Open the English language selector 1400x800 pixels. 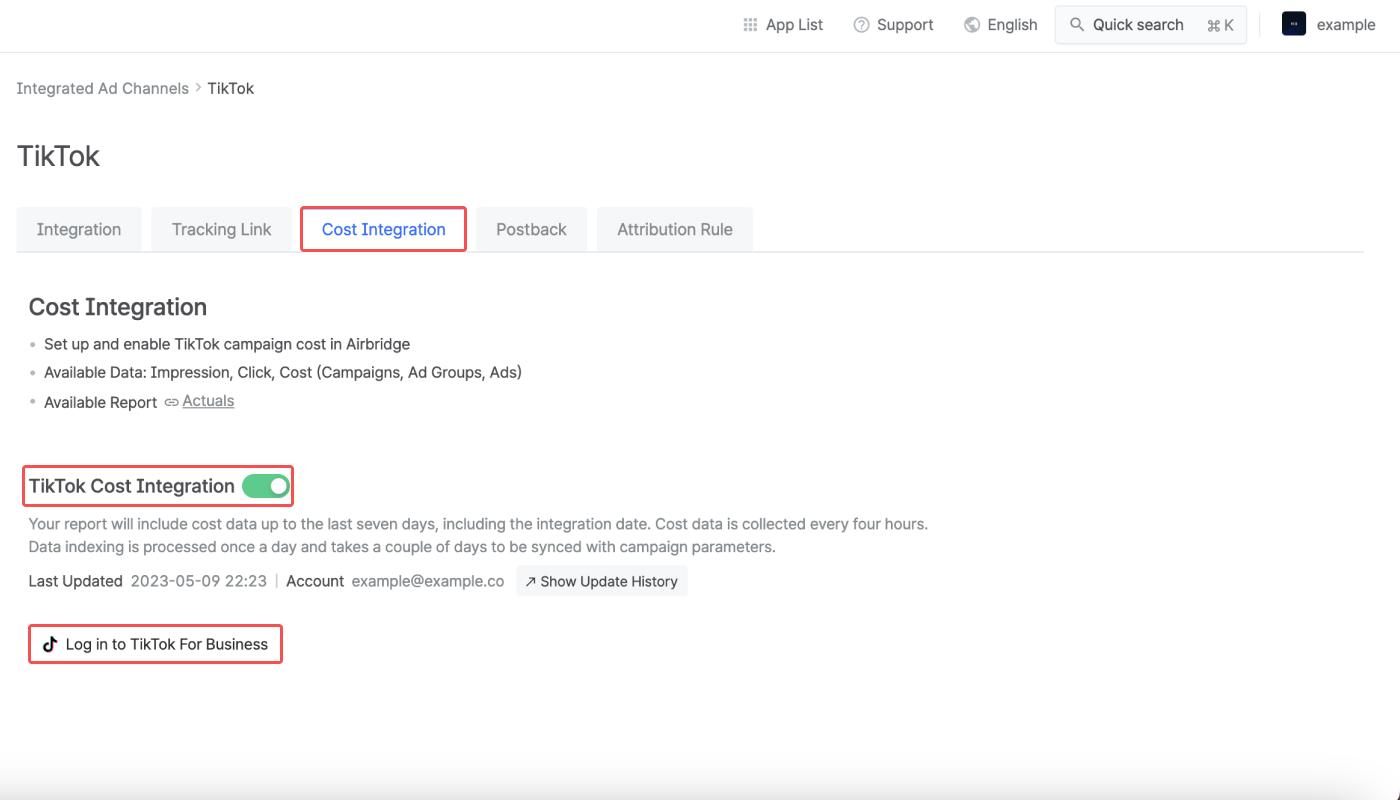pyautogui.click(x=1001, y=25)
